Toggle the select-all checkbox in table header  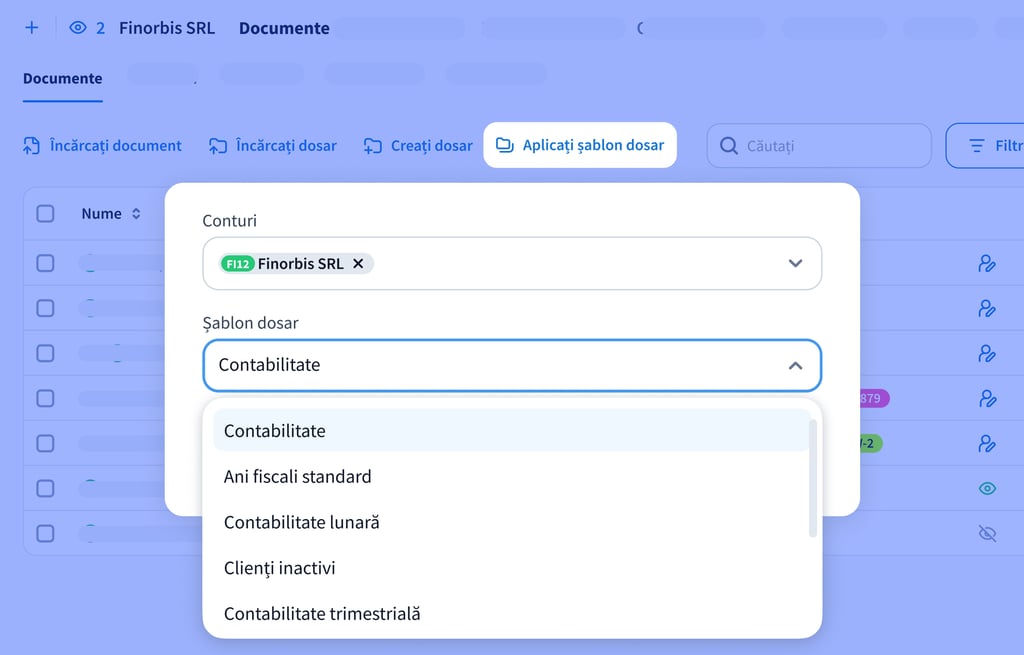point(45,213)
